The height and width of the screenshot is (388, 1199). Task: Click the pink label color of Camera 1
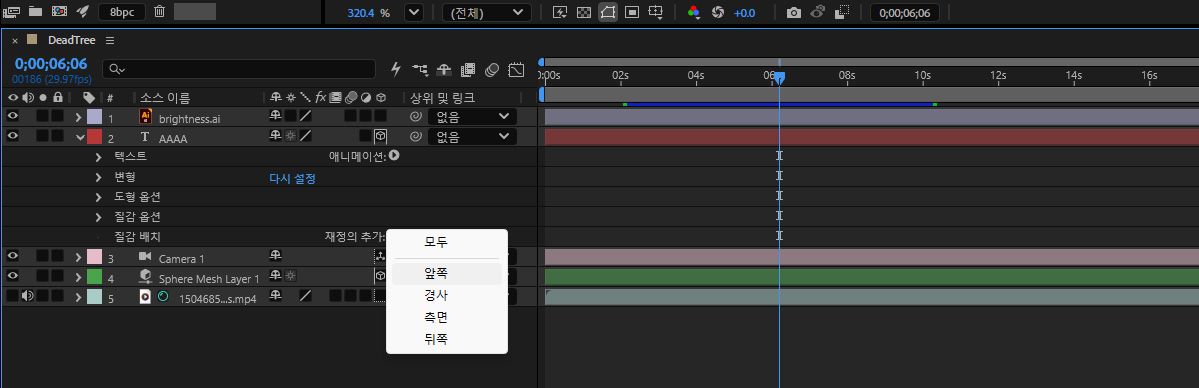pos(94,256)
